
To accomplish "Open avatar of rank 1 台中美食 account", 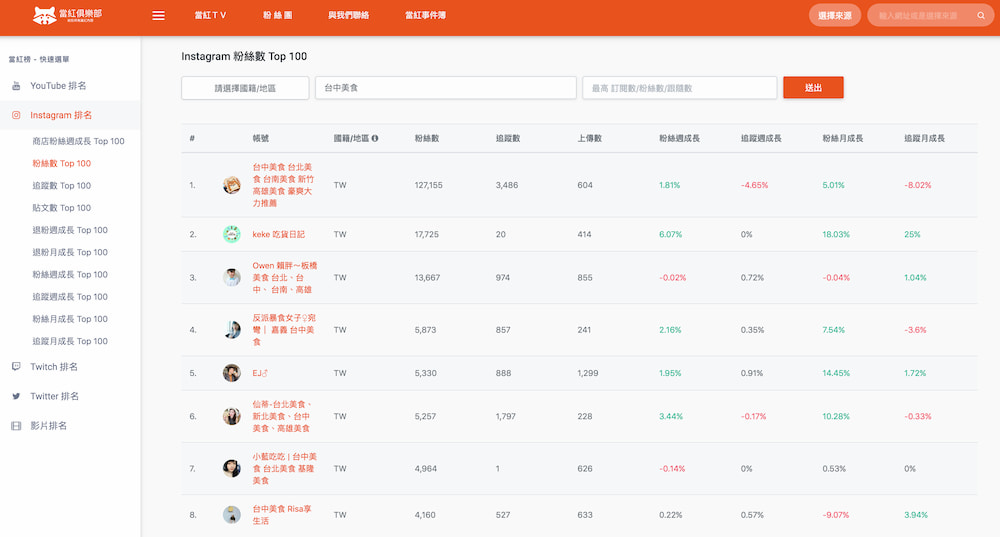I will coord(232,185).
